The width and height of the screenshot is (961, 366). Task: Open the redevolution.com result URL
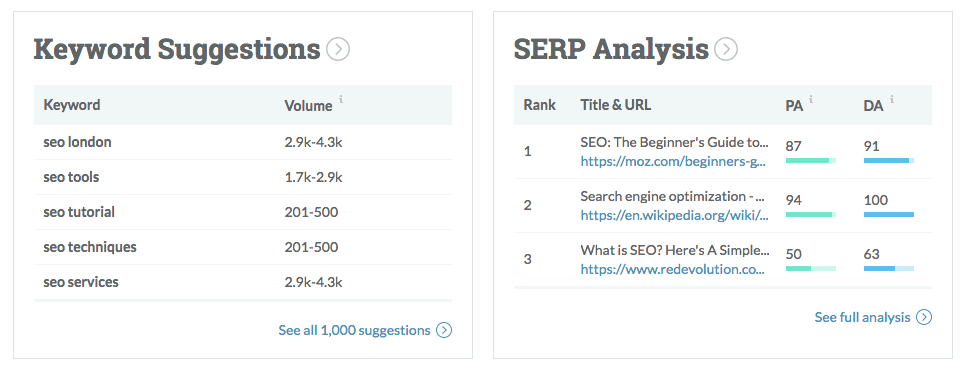(x=673, y=269)
